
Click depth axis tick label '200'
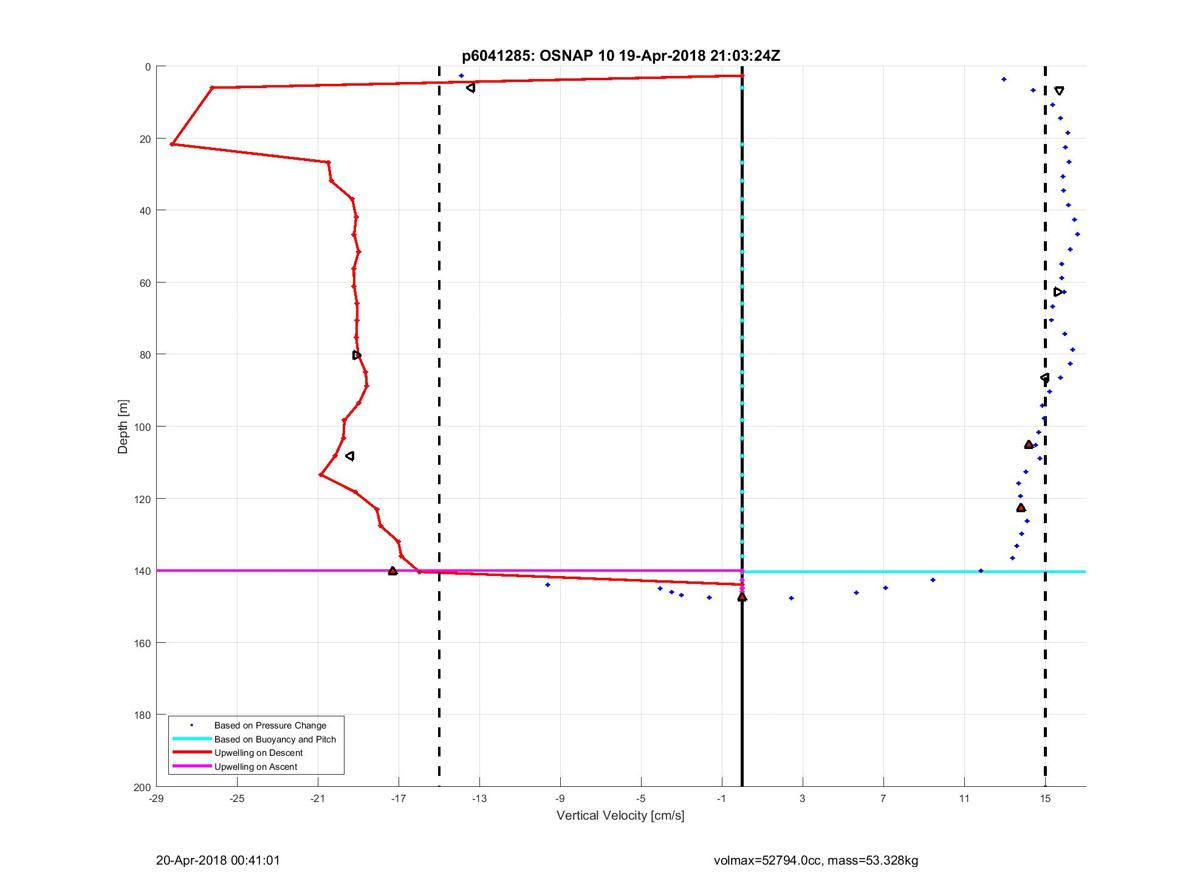[x=142, y=787]
